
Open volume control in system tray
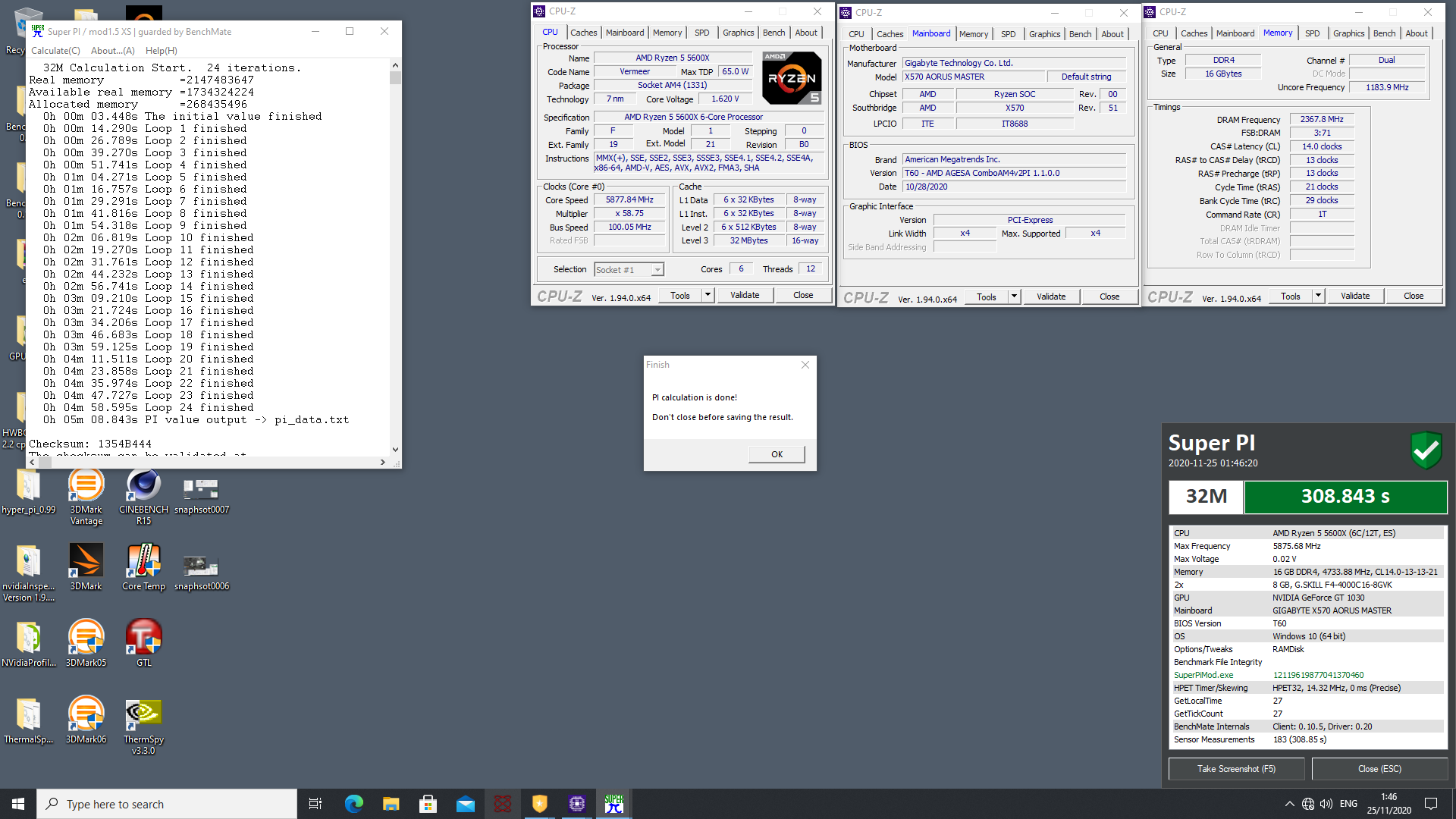click(x=1326, y=804)
